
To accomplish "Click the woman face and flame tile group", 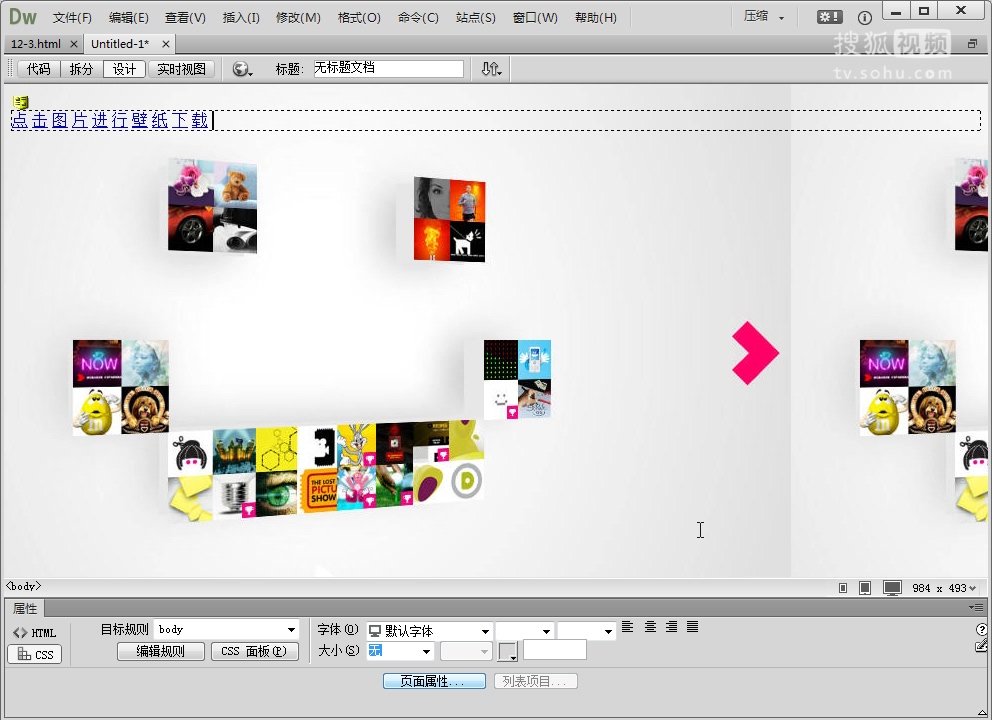I will point(449,219).
